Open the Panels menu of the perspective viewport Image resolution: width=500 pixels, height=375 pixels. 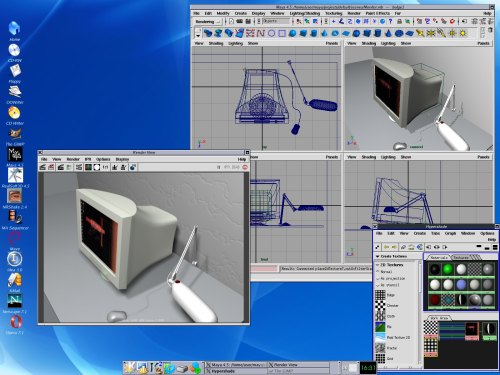(x=483, y=43)
